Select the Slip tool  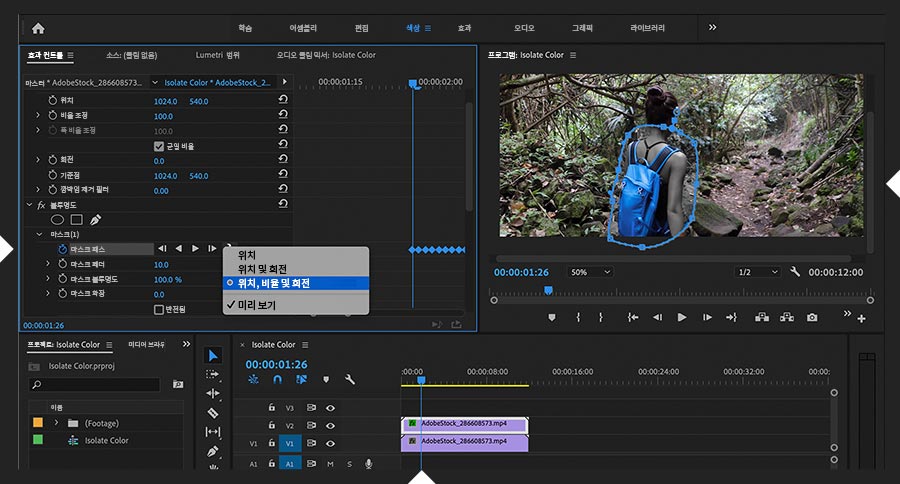(x=212, y=431)
